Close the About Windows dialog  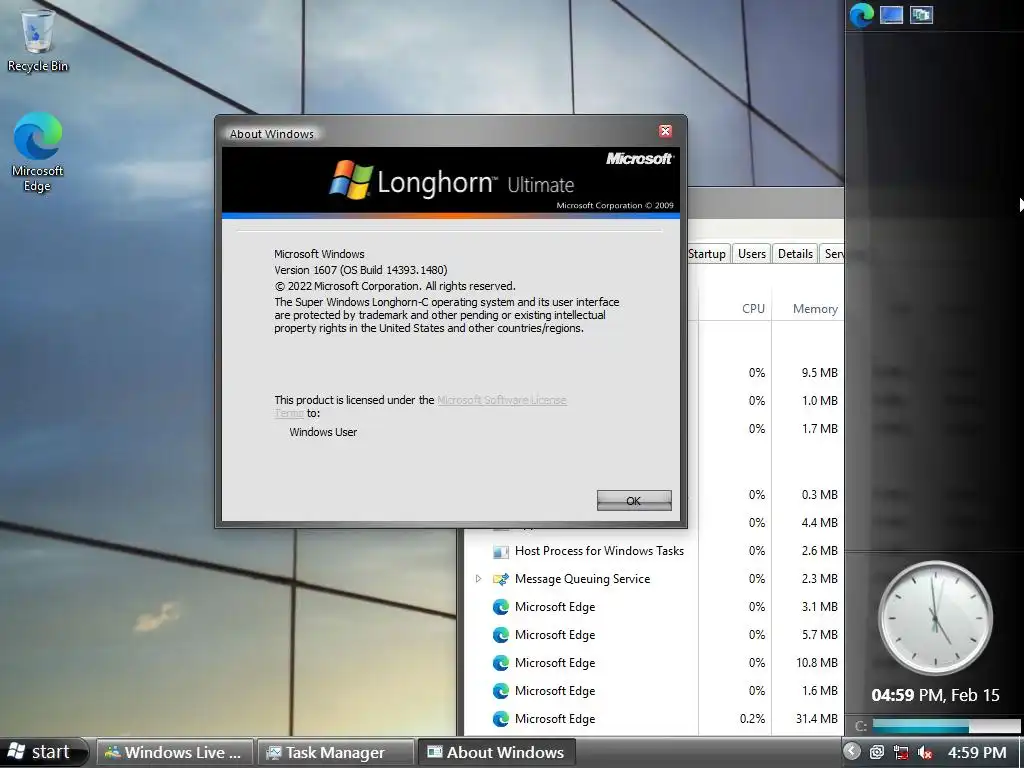pyautogui.click(x=665, y=131)
